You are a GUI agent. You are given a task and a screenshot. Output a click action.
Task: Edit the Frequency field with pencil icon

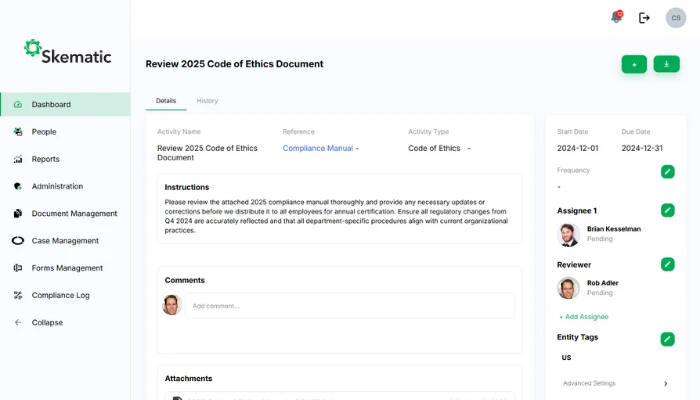click(667, 172)
